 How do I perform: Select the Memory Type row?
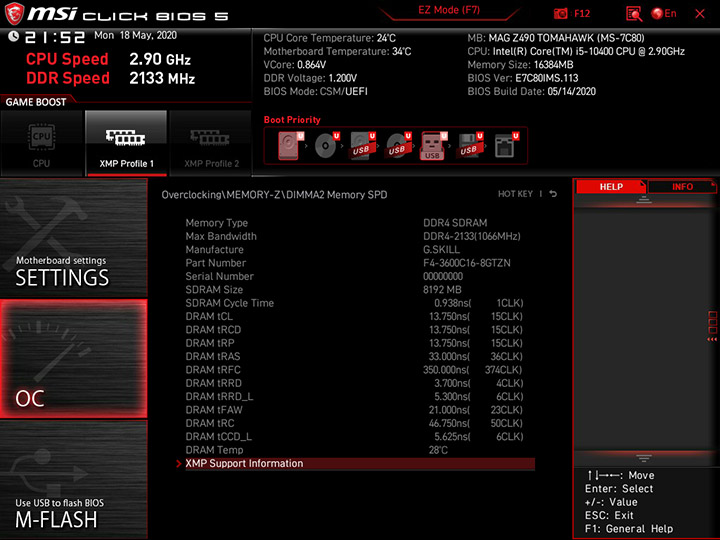pos(360,223)
